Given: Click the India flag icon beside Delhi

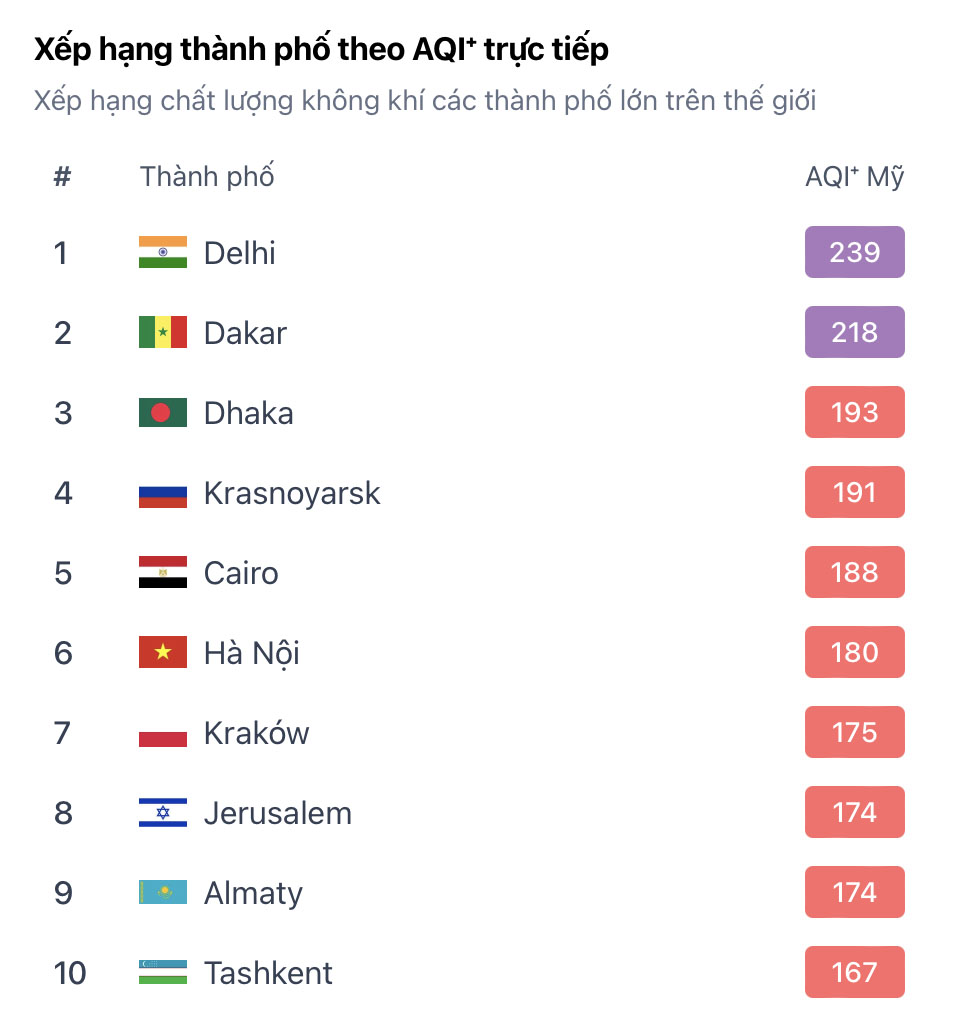Looking at the screenshot, I should coord(163,252).
